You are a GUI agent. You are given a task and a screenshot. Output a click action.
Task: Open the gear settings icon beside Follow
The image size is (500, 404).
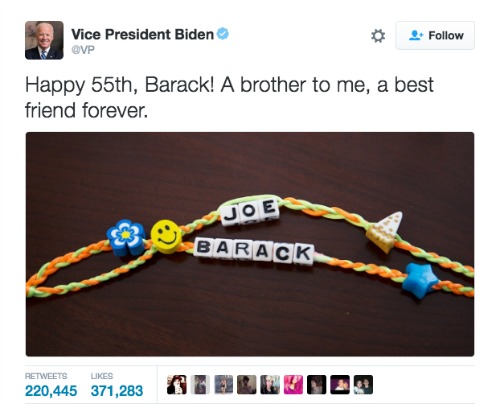point(378,36)
